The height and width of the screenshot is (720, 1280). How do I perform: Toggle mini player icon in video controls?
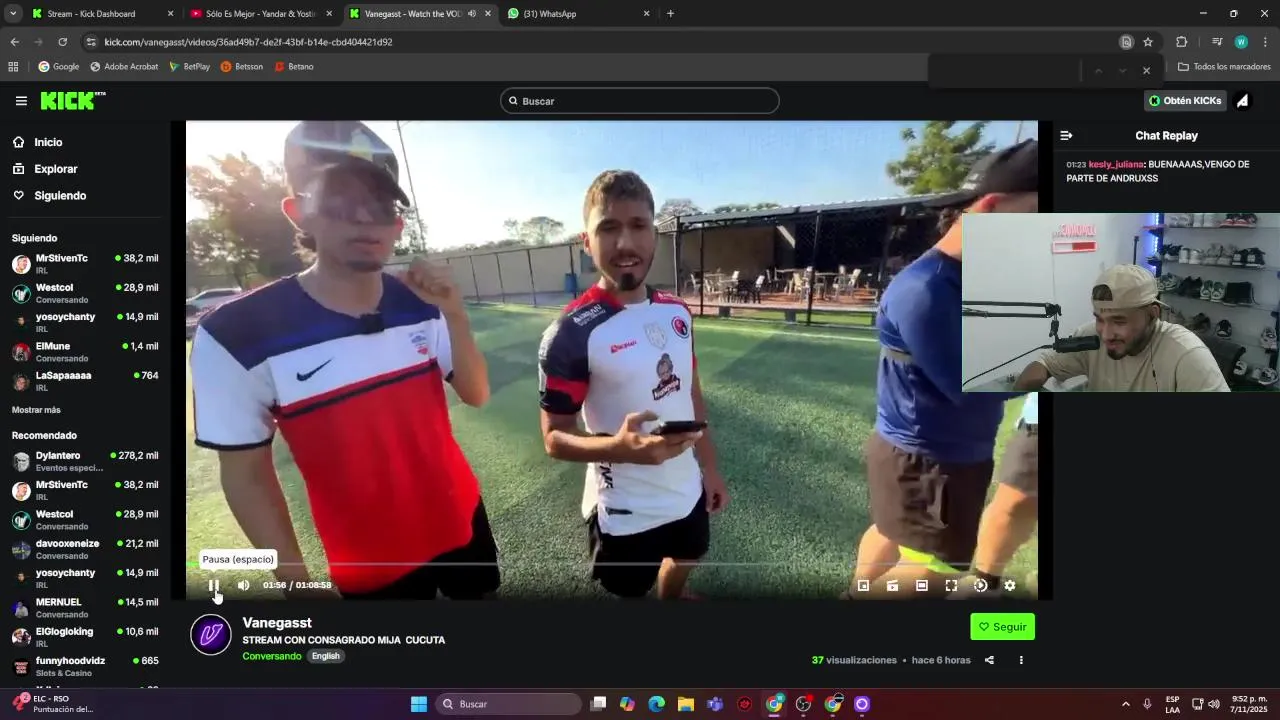(x=864, y=586)
